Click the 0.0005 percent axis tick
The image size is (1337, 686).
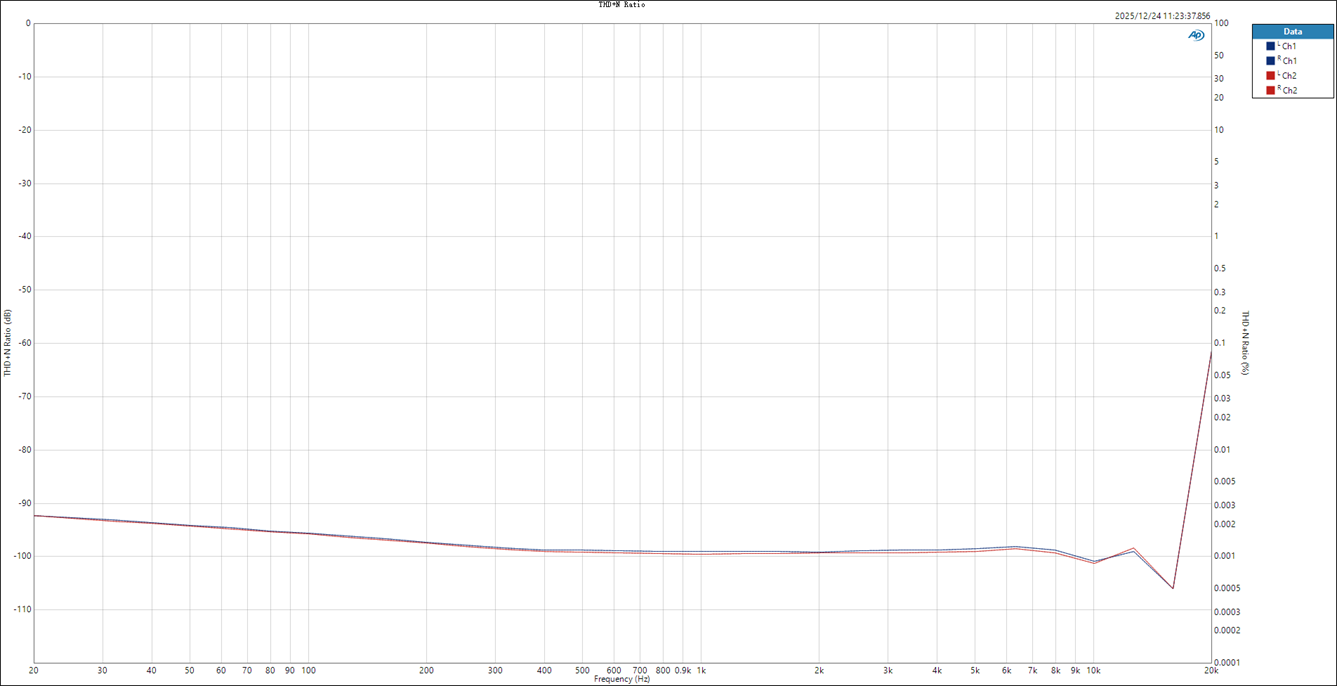click(x=1225, y=588)
